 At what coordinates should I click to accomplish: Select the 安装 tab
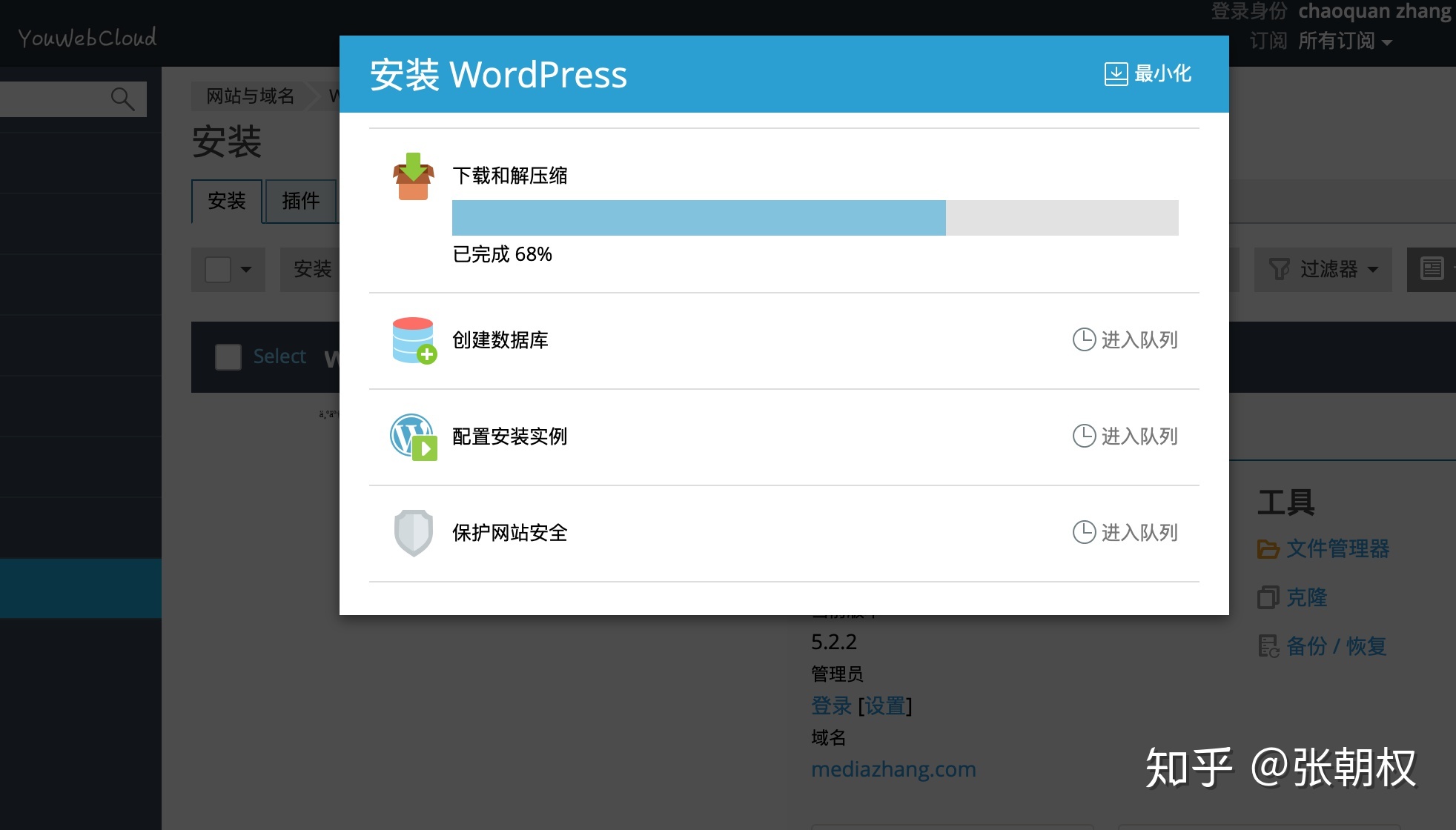(x=227, y=201)
